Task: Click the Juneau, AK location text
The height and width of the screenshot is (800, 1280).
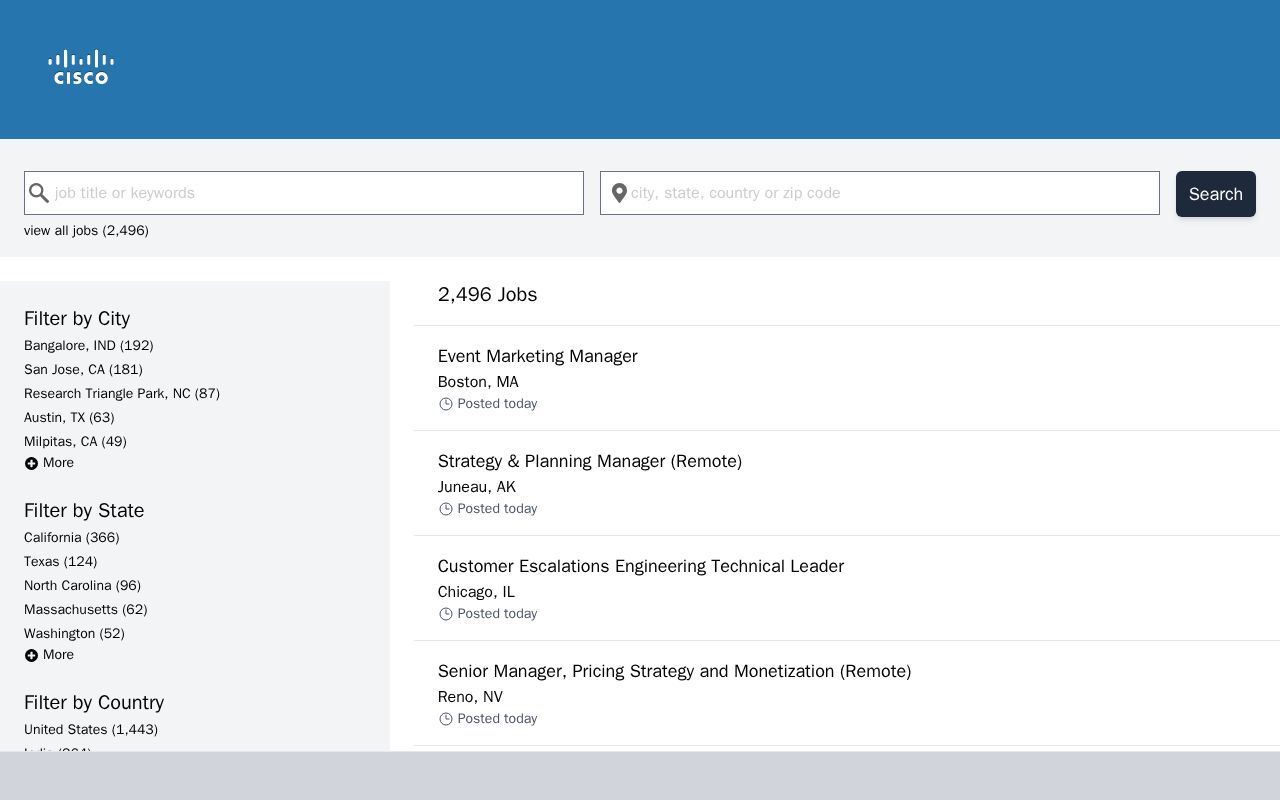Action: 477,487
